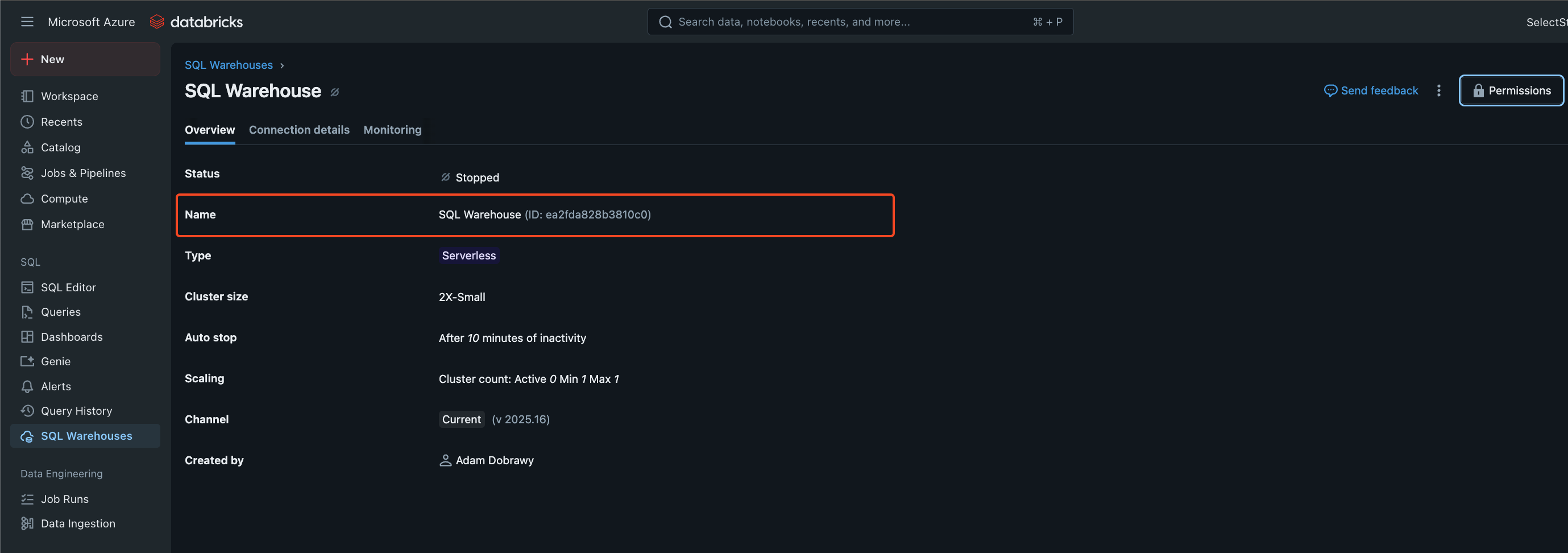Click the Catalog sidebar icon
Image resolution: width=1568 pixels, height=553 pixels.
click(27, 147)
